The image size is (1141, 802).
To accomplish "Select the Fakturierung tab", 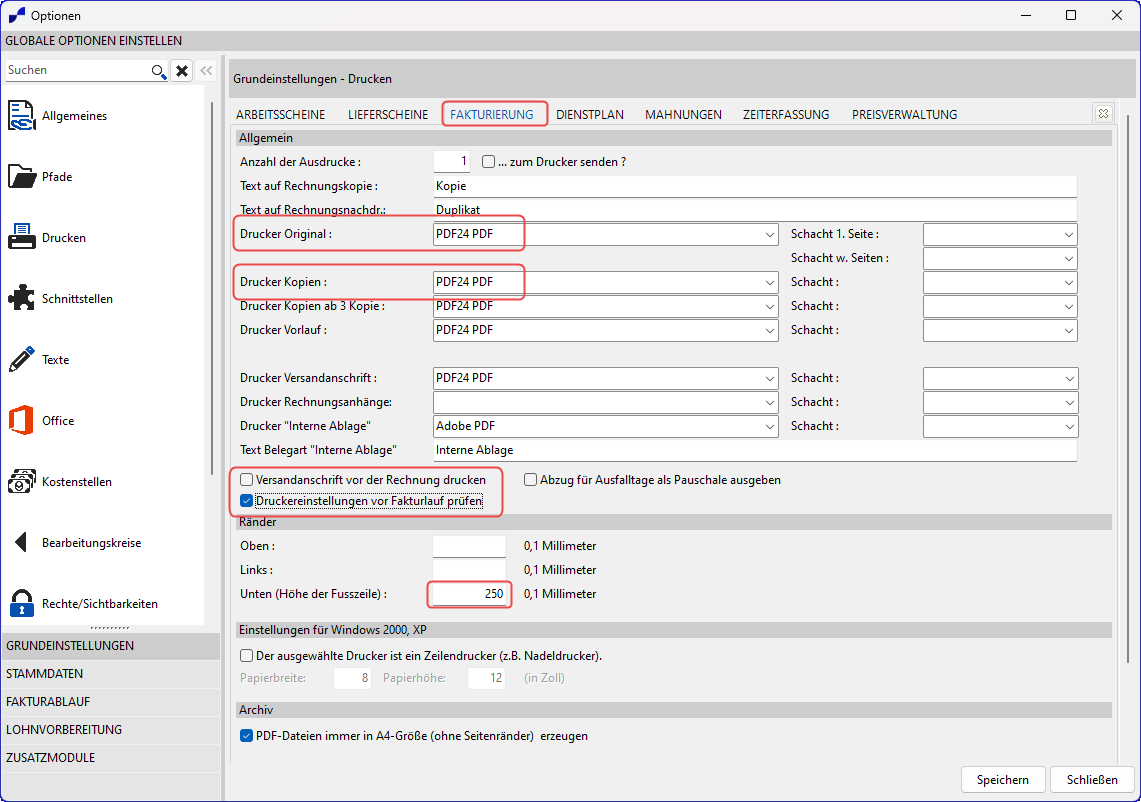I will tap(492, 114).
